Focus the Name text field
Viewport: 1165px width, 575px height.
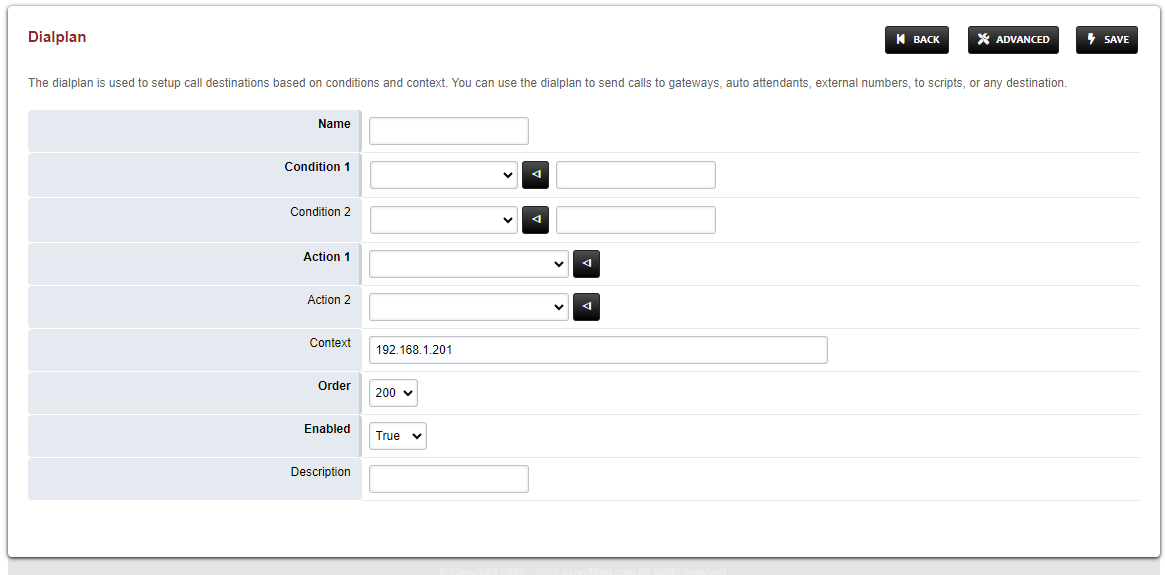point(448,131)
